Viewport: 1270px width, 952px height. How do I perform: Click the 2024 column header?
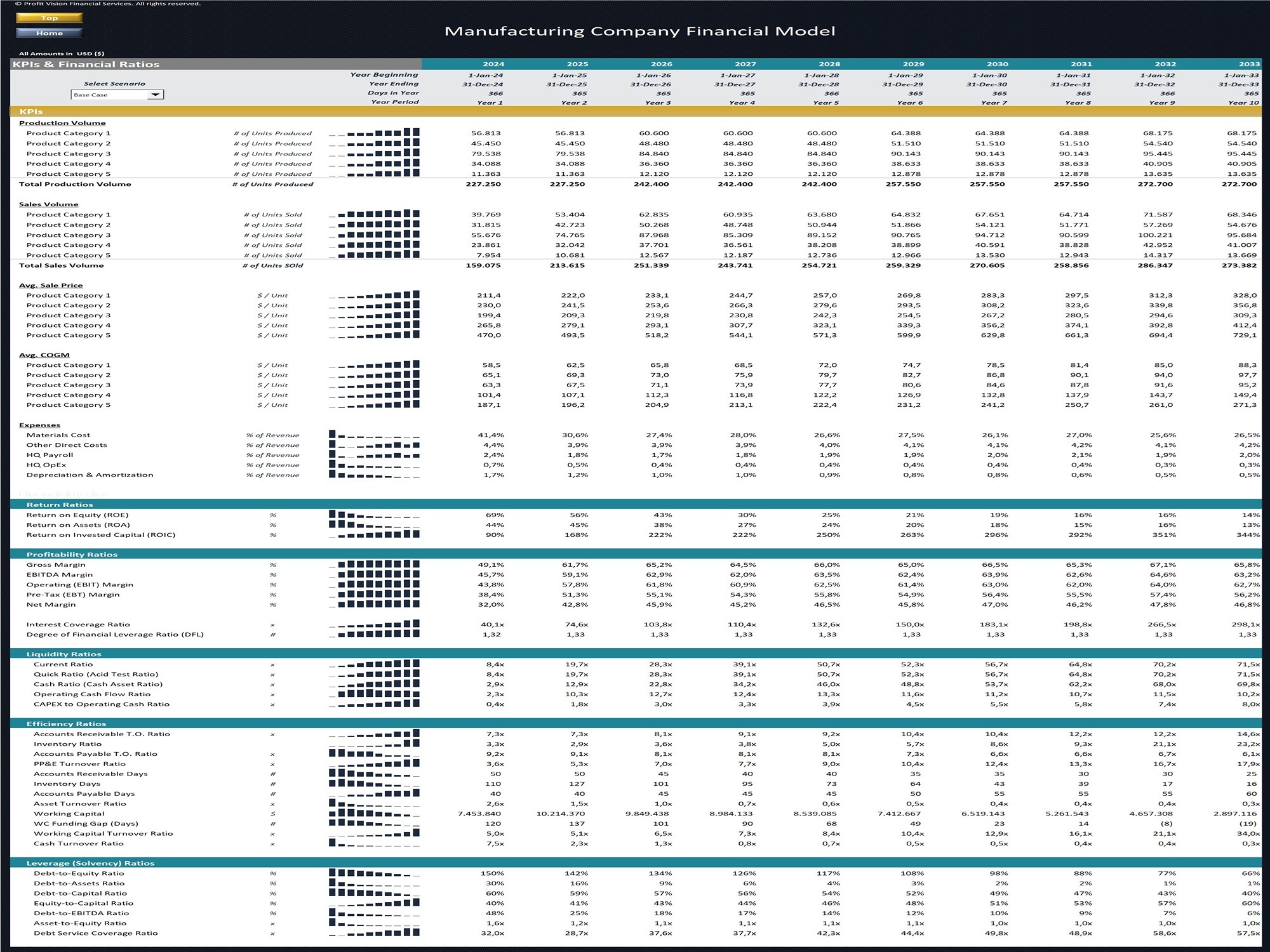493,64
